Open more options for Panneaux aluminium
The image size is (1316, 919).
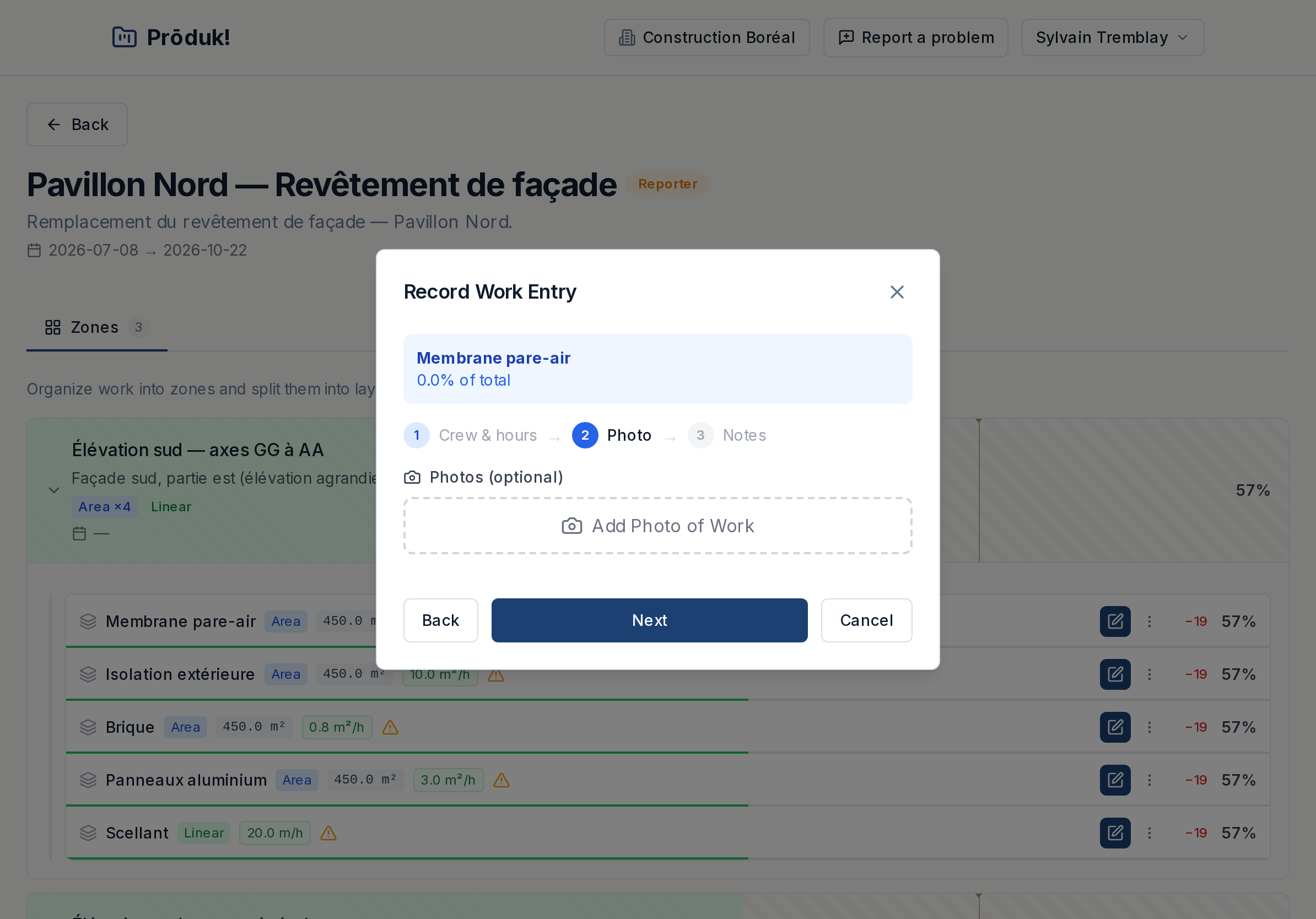click(x=1148, y=780)
